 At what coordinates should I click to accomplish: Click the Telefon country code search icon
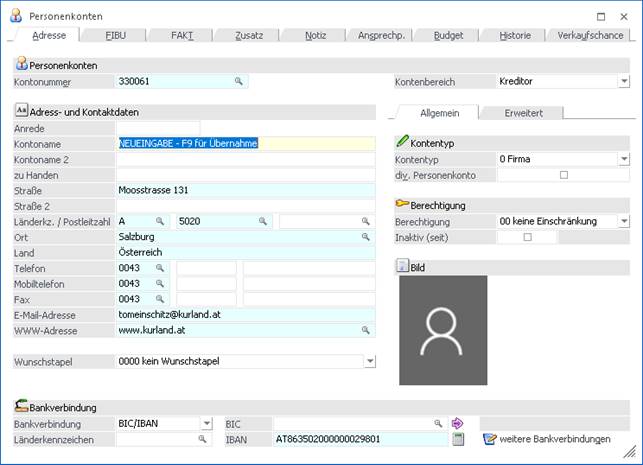pyautogui.click(x=159, y=268)
